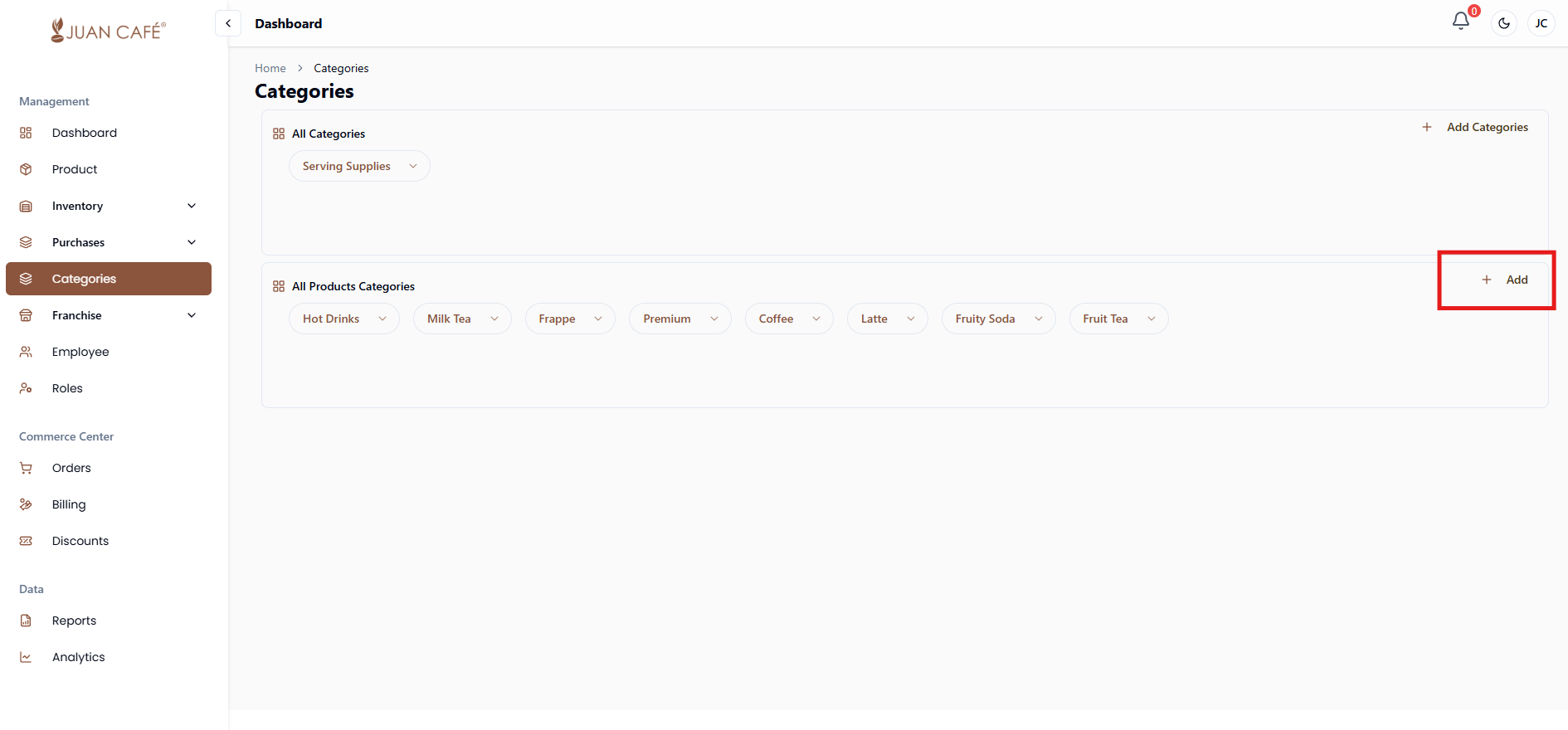This screenshot has width=1568, height=730.
Task: Click the Add Categories button
Action: click(1475, 127)
